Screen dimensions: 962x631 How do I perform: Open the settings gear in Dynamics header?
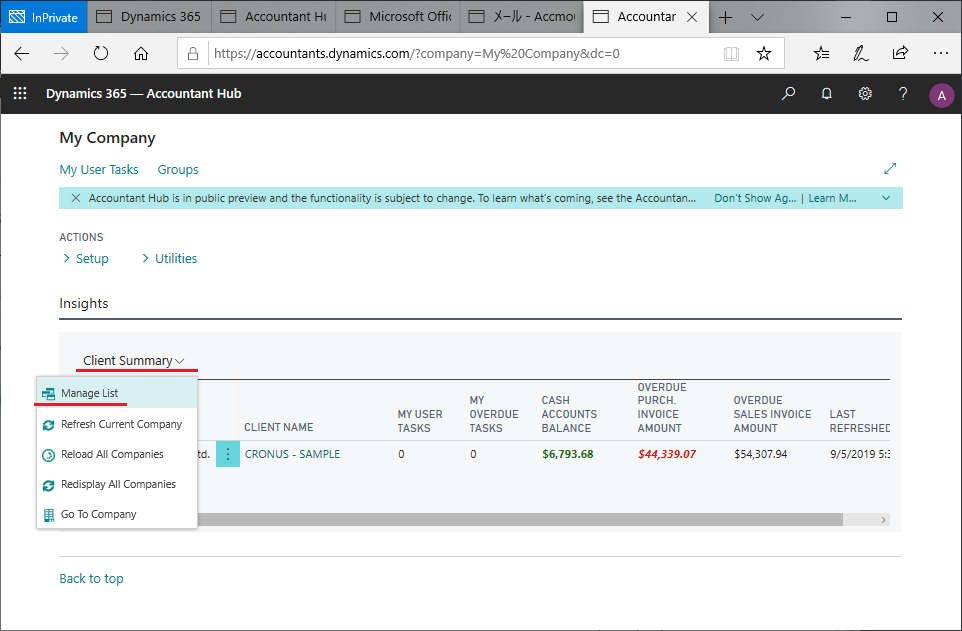tap(864, 93)
